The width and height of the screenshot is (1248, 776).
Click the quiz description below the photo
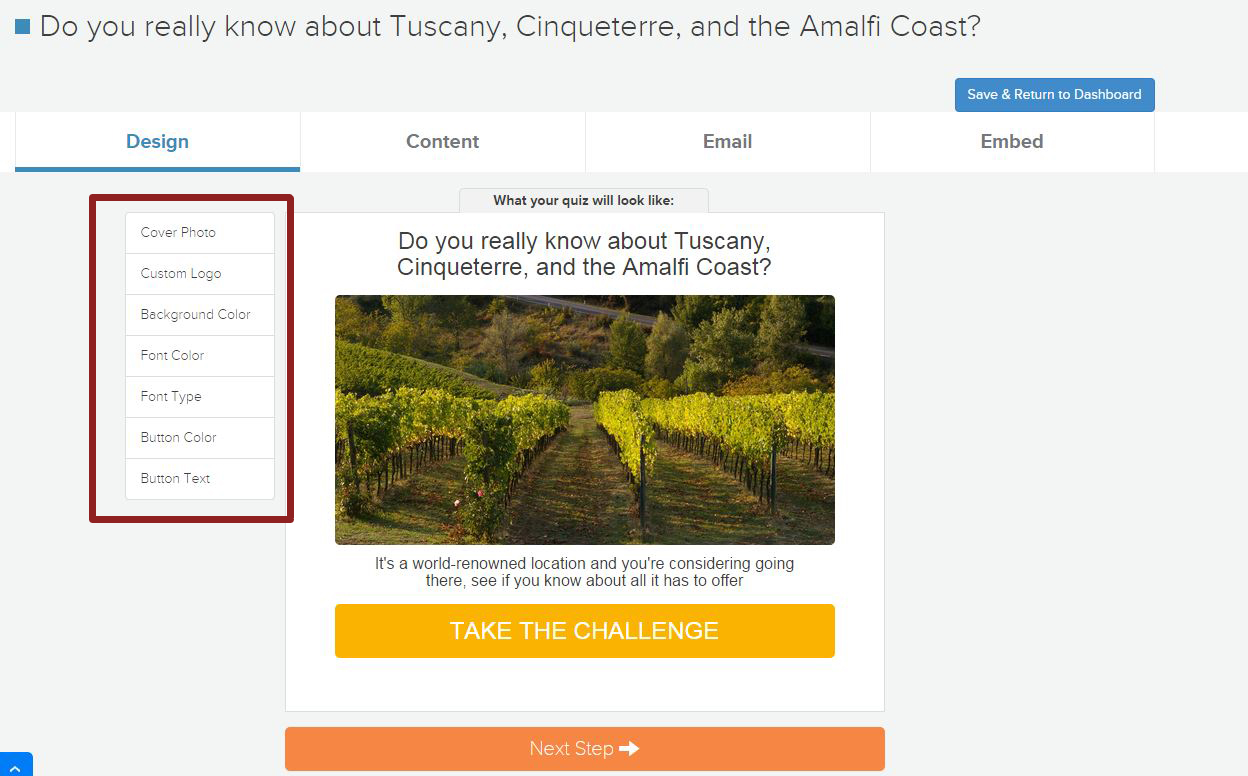tap(584, 572)
